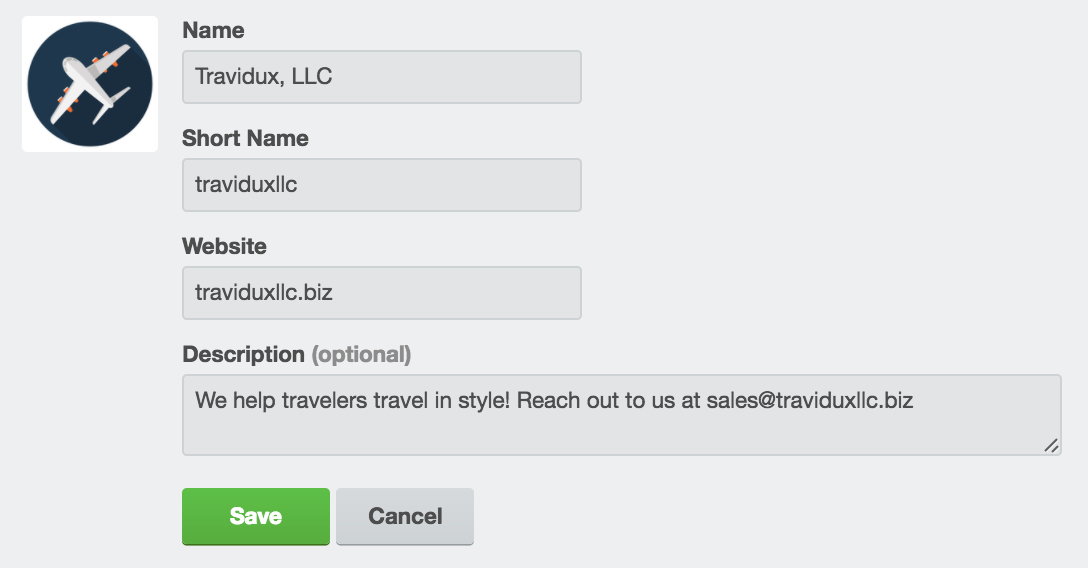Click the Short Name label
The image size is (1088, 568).
tap(245, 138)
